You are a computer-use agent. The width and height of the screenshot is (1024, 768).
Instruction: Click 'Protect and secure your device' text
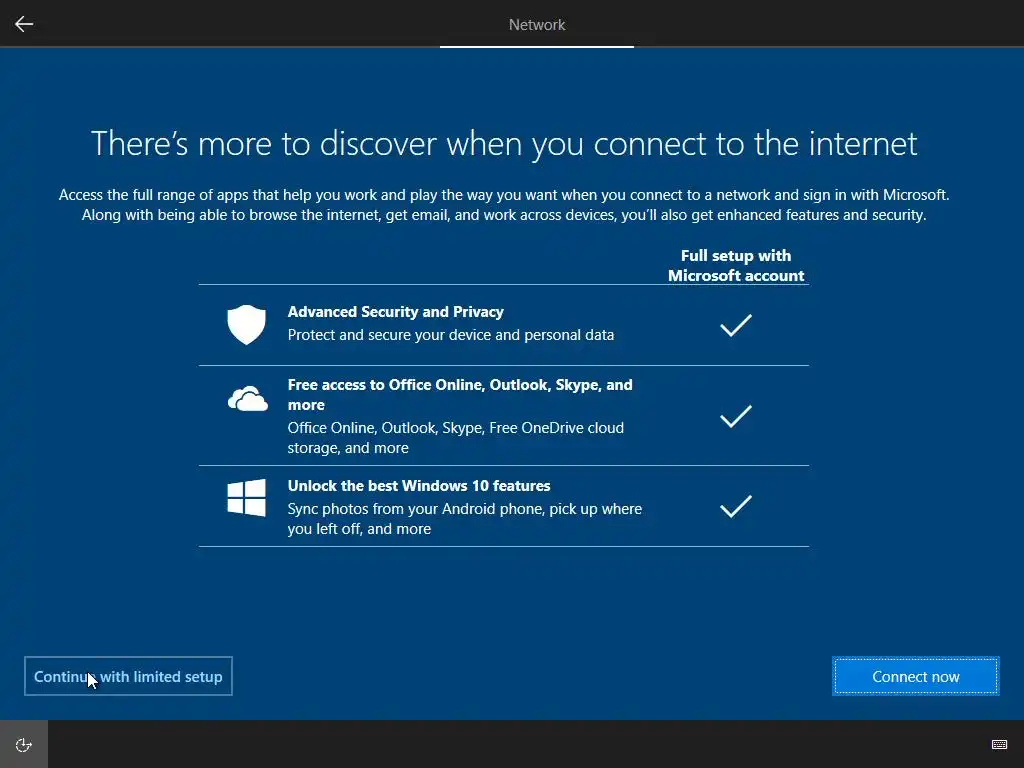tap(451, 335)
